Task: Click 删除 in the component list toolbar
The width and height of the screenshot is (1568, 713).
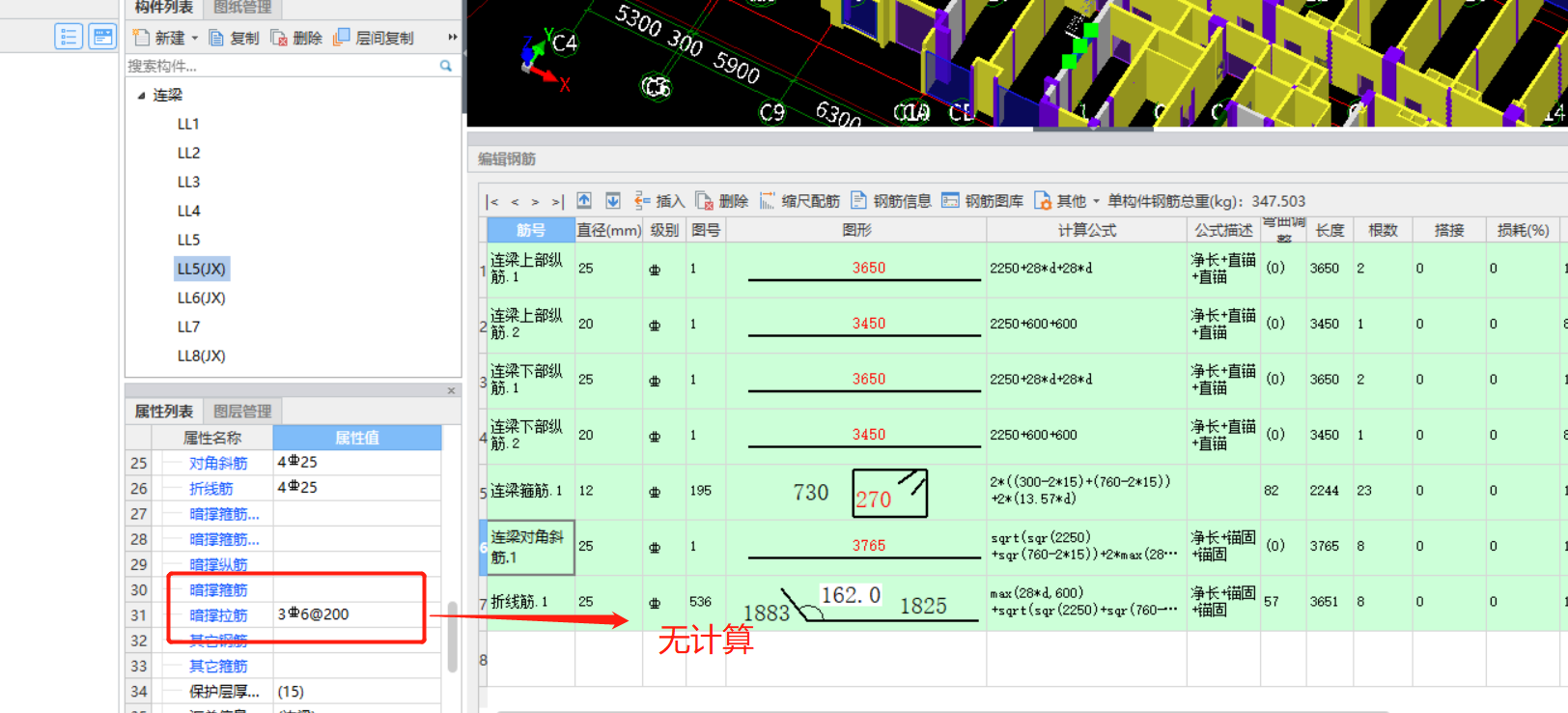Action: tap(296, 38)
